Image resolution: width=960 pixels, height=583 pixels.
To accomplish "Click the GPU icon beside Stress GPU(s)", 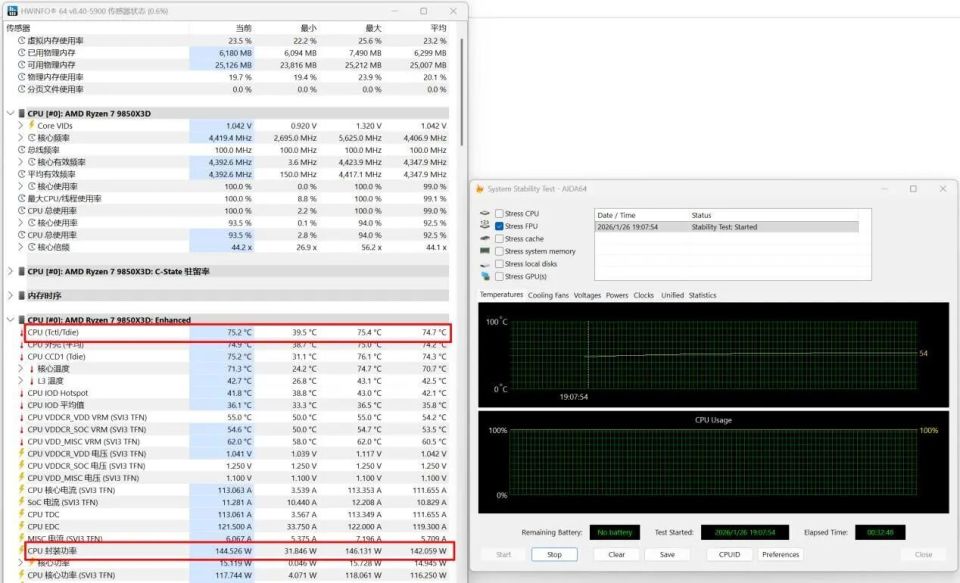I will pyautogui.click(x=485, y=276).
